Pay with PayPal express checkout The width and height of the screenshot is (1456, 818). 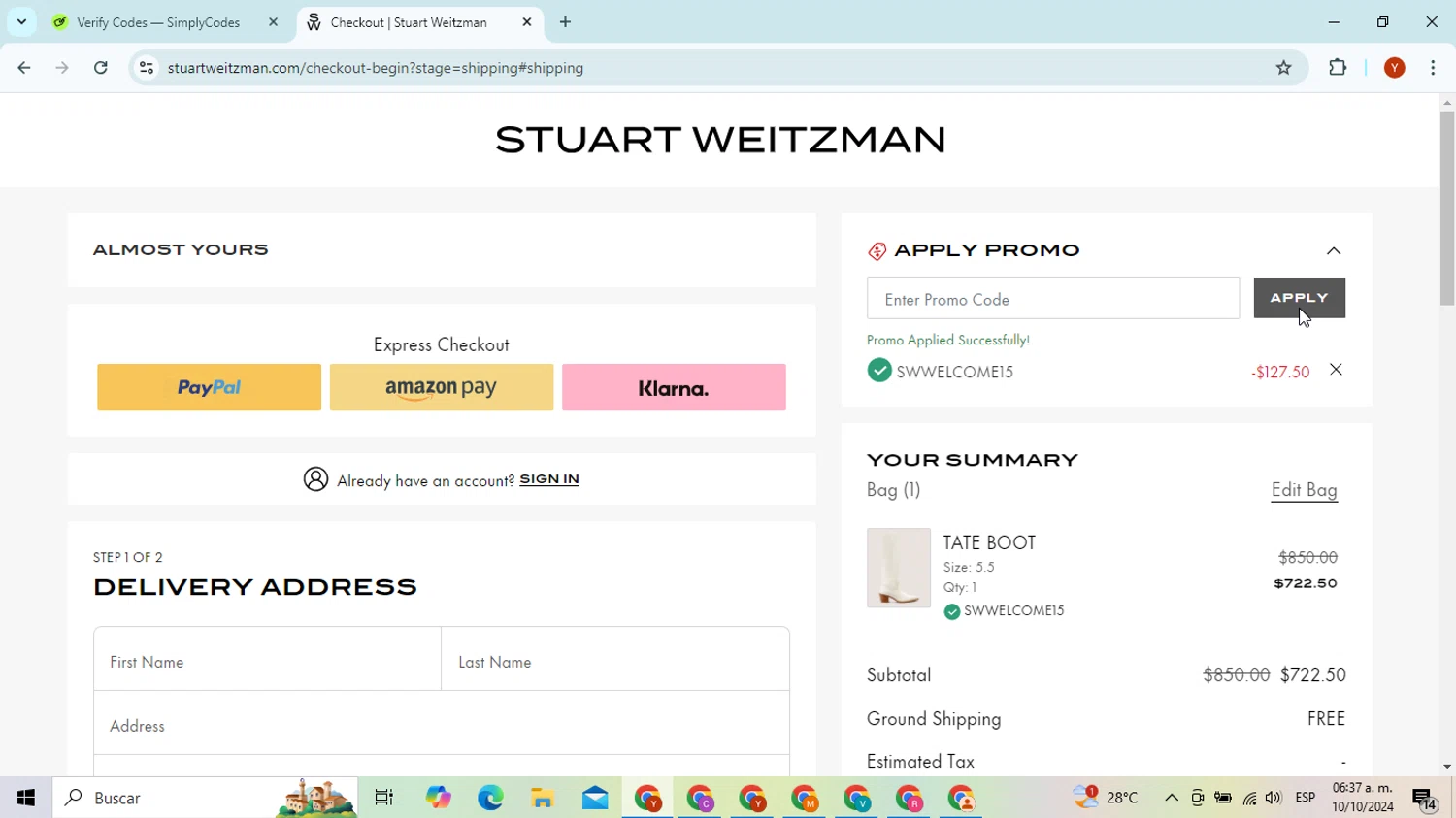click(209, 387)
